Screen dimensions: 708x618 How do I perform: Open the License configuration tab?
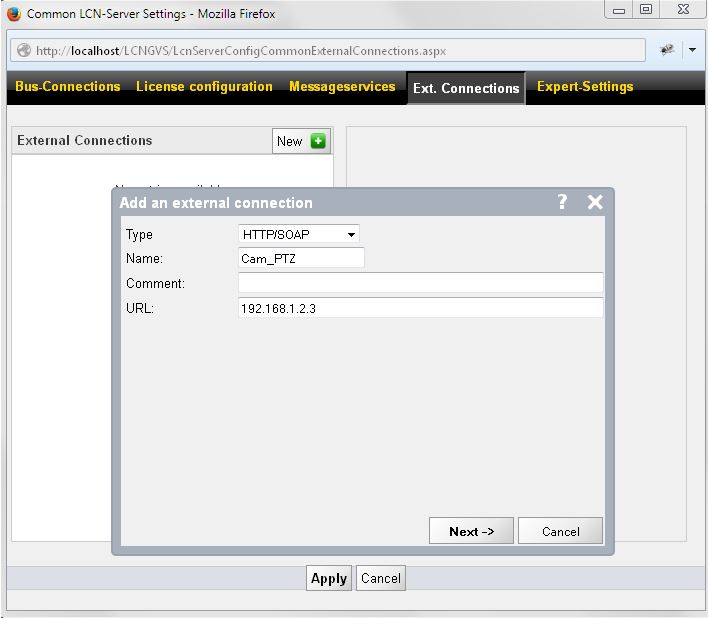(204, 87)
